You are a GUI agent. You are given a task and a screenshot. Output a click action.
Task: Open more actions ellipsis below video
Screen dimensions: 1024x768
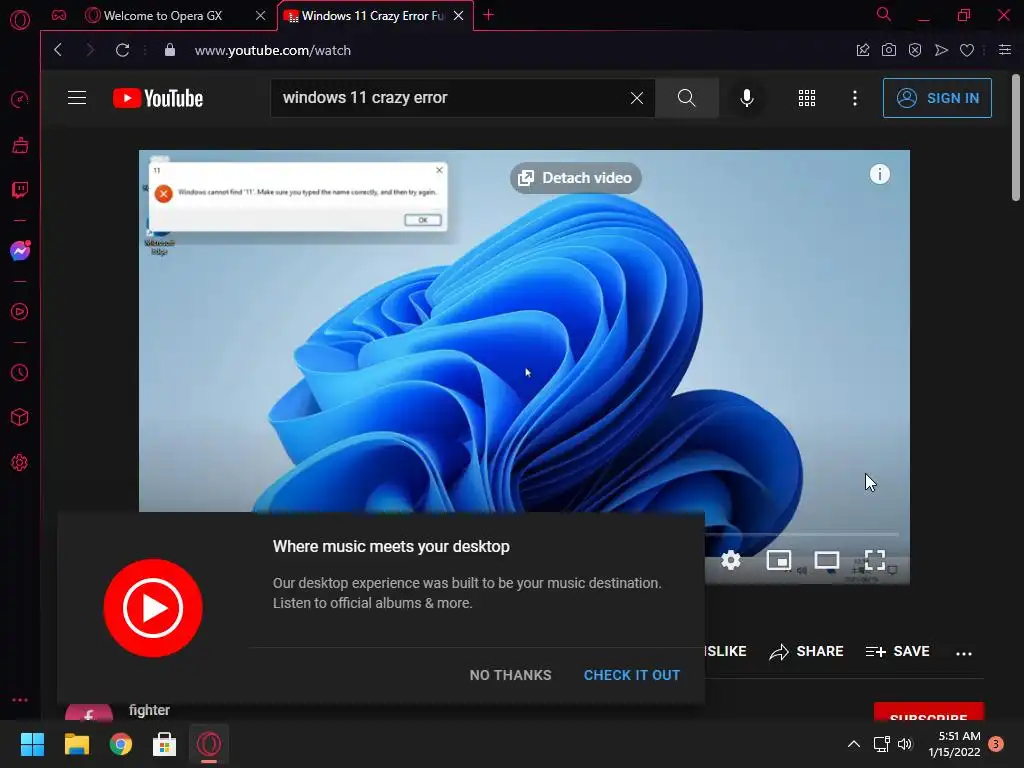coord(963,653)
